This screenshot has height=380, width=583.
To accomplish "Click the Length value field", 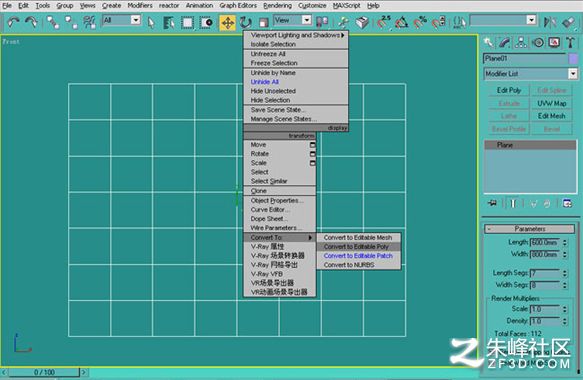I will click(545, 242).
